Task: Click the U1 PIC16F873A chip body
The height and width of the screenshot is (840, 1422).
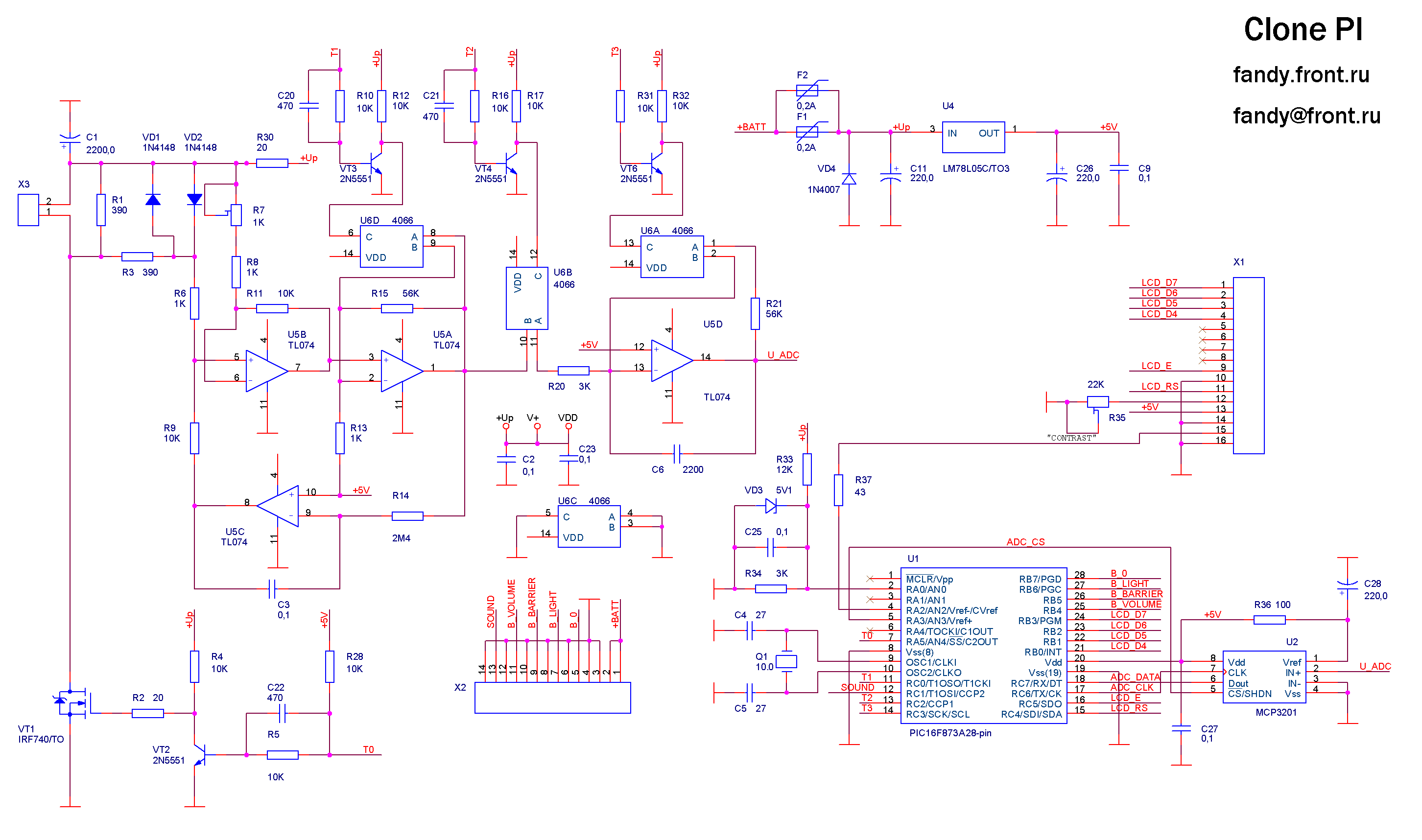Action: pos(983,645)
